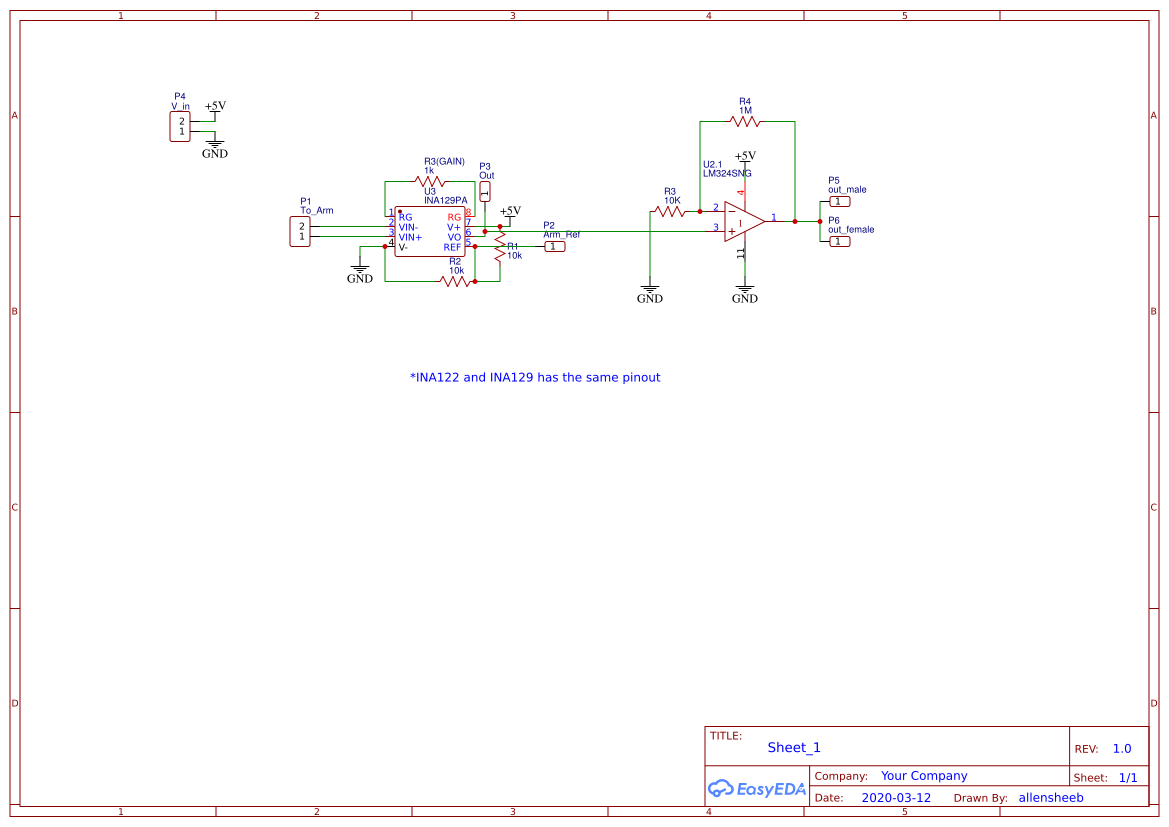The height and width of the screenshot is (827, 1169).
Task: Select the LM324SNG op-amp triangle symbol
Action: point(743,221)
